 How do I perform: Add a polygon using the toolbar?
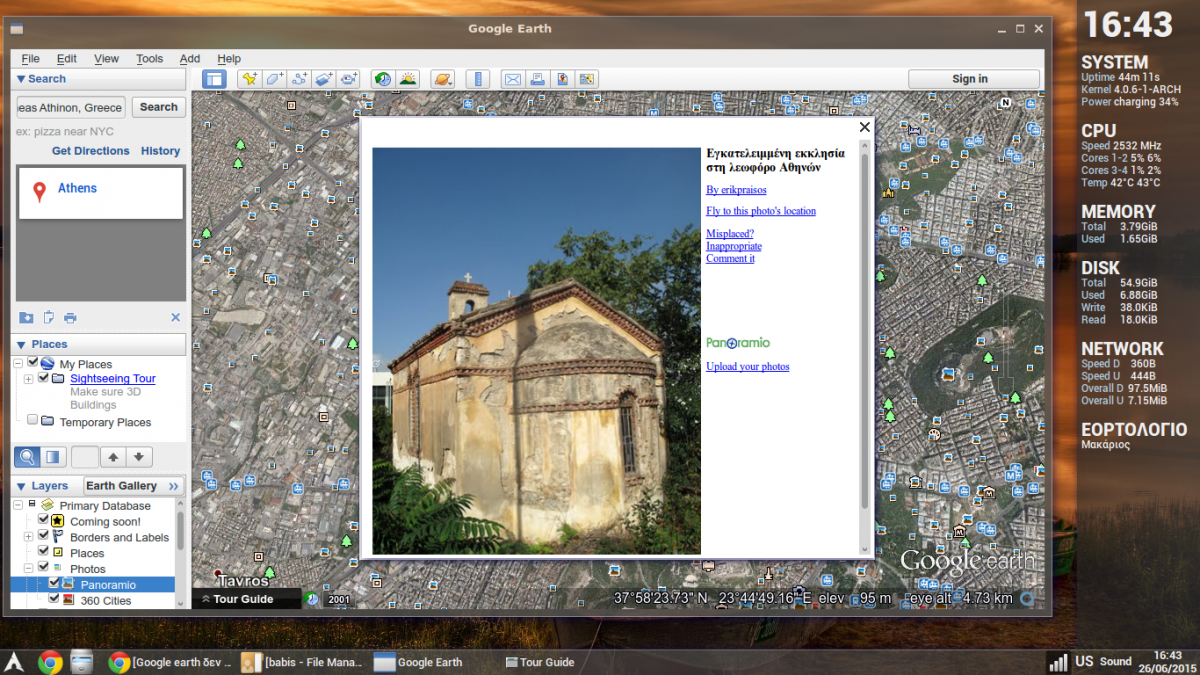tap(275, 79)
